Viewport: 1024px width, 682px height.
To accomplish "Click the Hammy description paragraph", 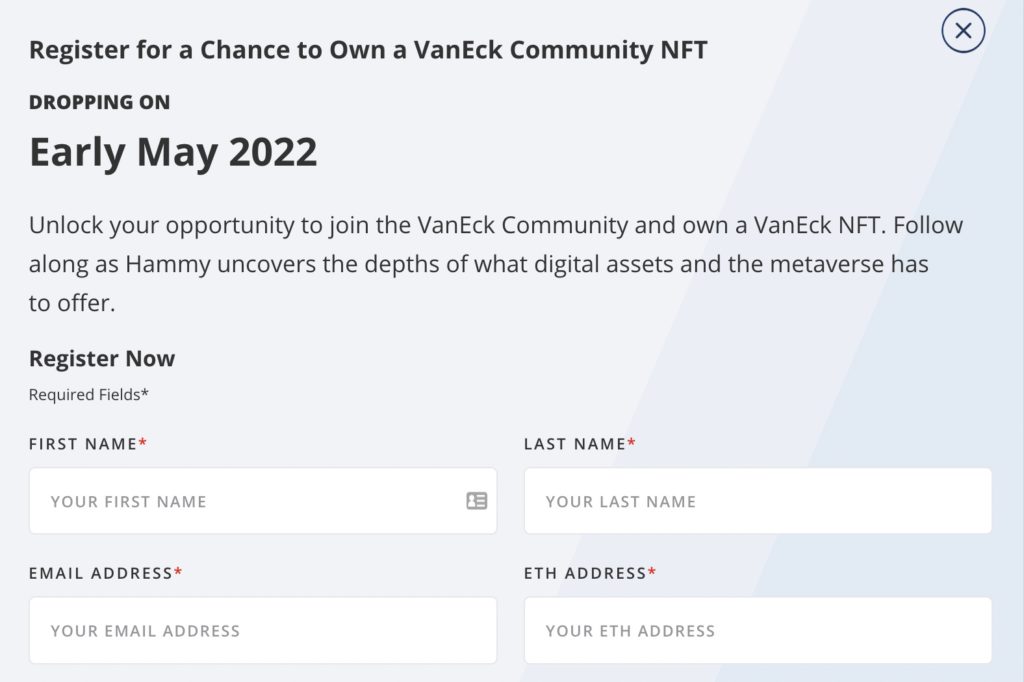I will (496, 264).
